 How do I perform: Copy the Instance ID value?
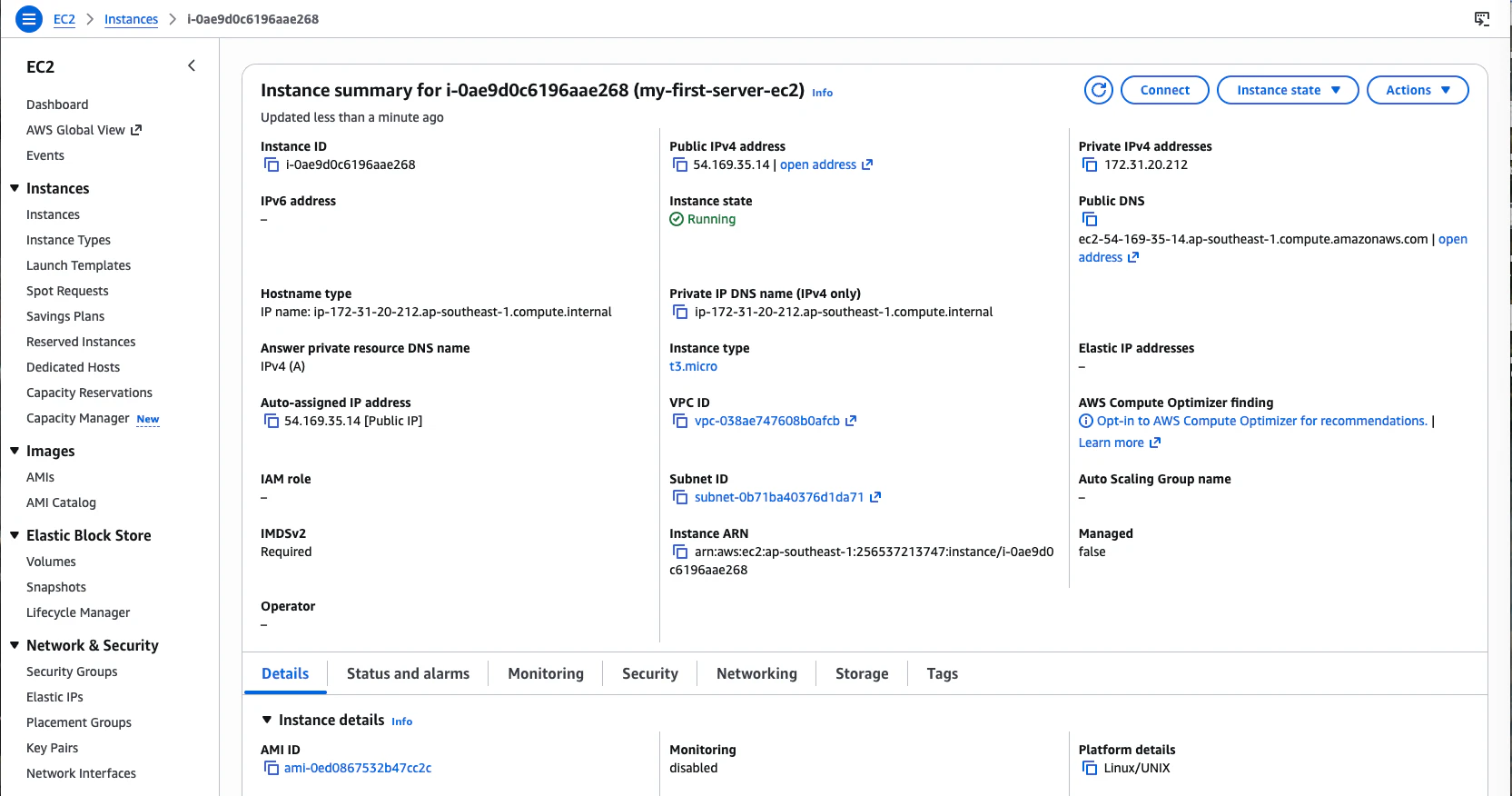[272, 164]
